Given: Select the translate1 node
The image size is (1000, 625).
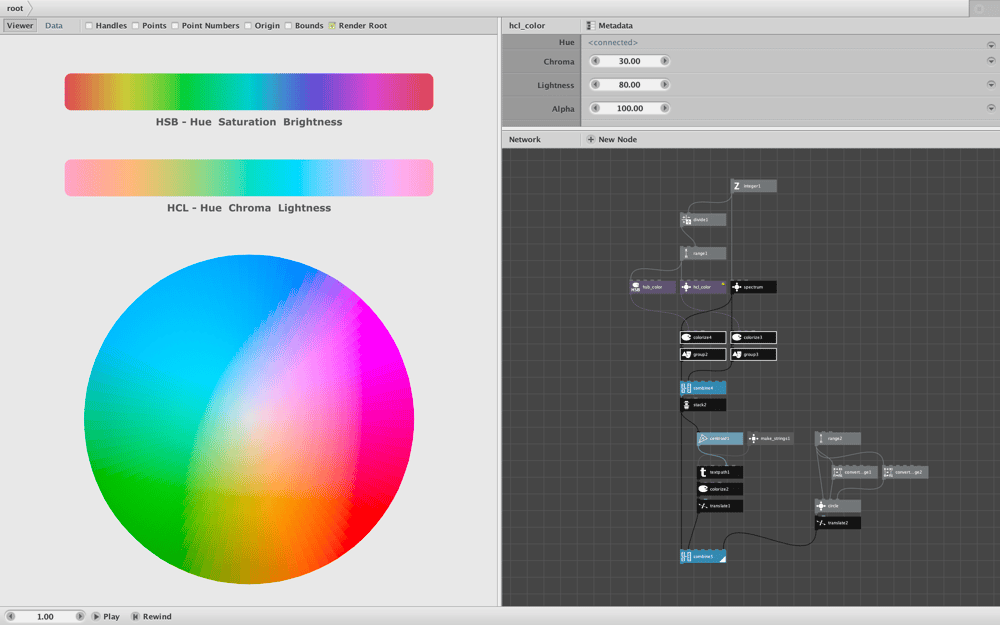Looking at the screenshot, I should pos(719,506).
